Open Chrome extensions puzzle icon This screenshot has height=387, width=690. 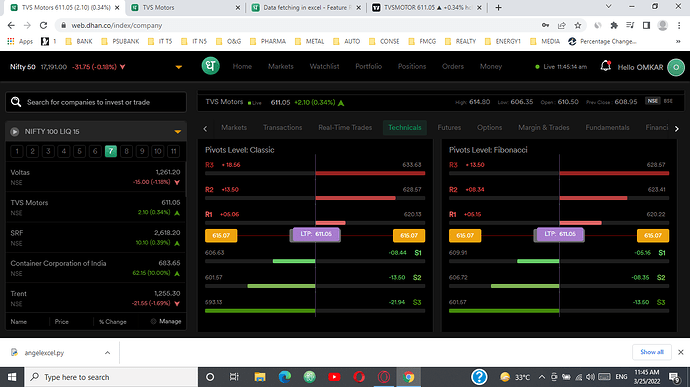pyautogui.click(x=614, y=26)
